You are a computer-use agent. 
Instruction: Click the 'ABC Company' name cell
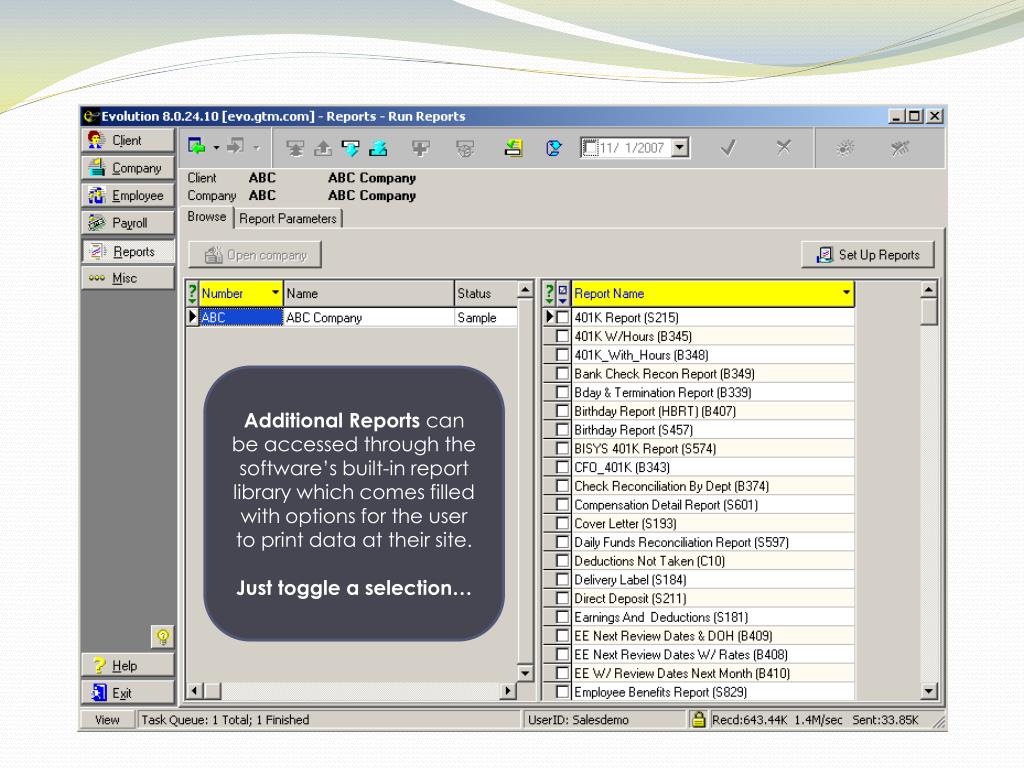coord(369,317)
